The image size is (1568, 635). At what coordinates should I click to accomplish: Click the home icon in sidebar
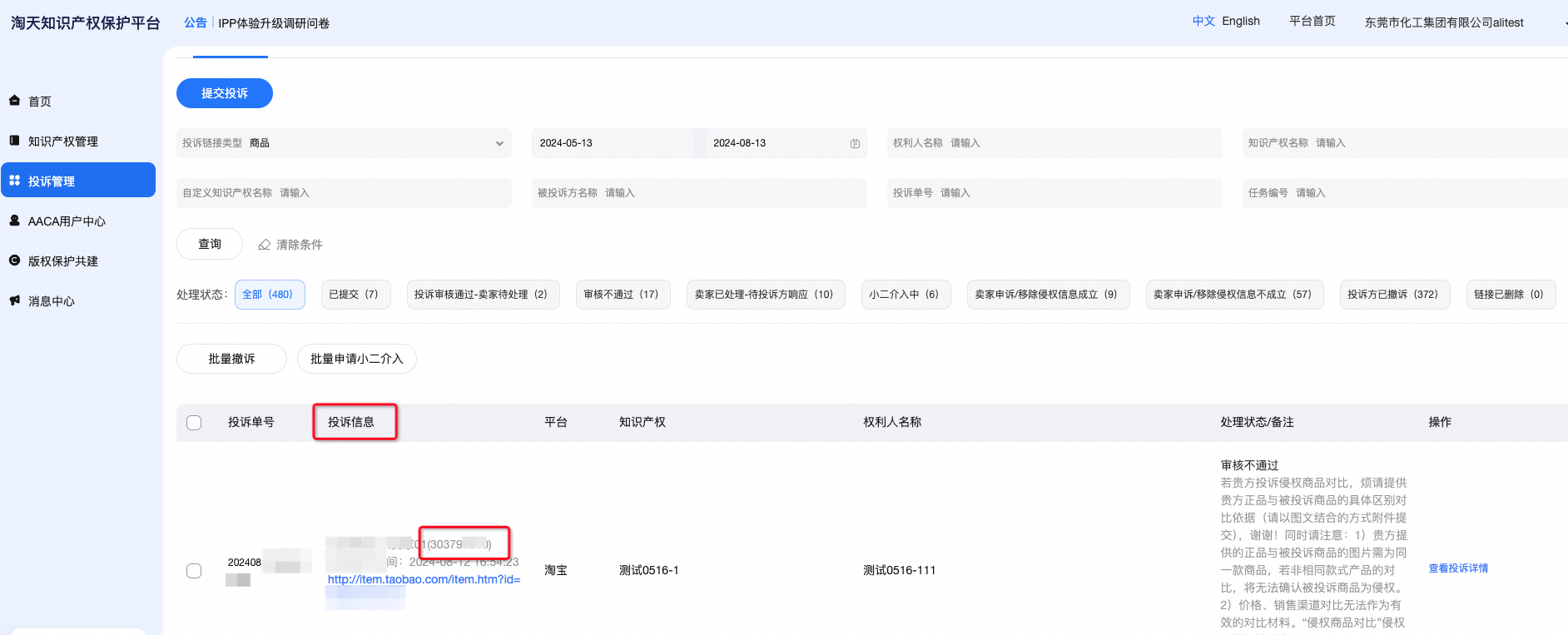14,101
